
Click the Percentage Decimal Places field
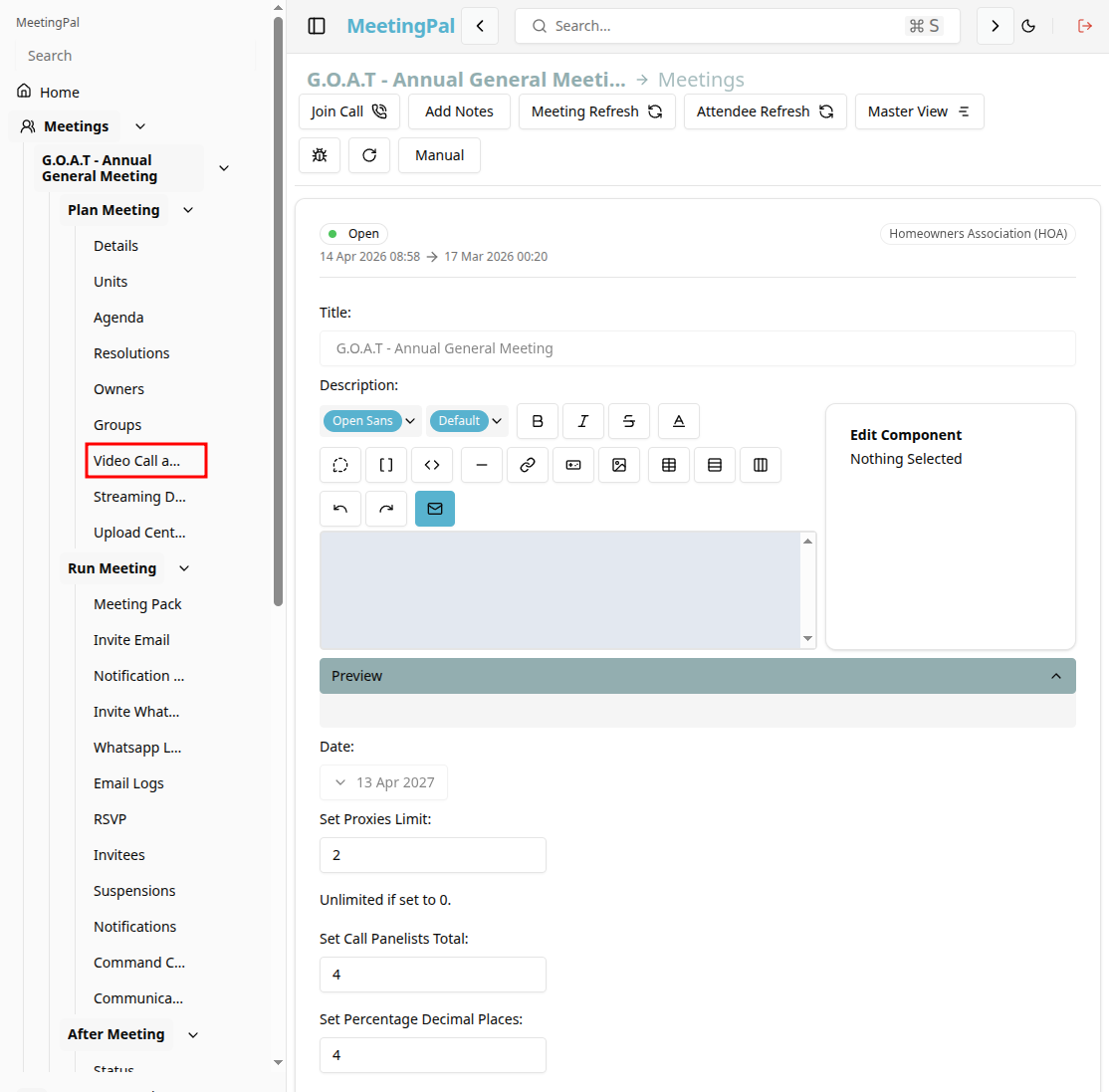[x=433, y=1055]
